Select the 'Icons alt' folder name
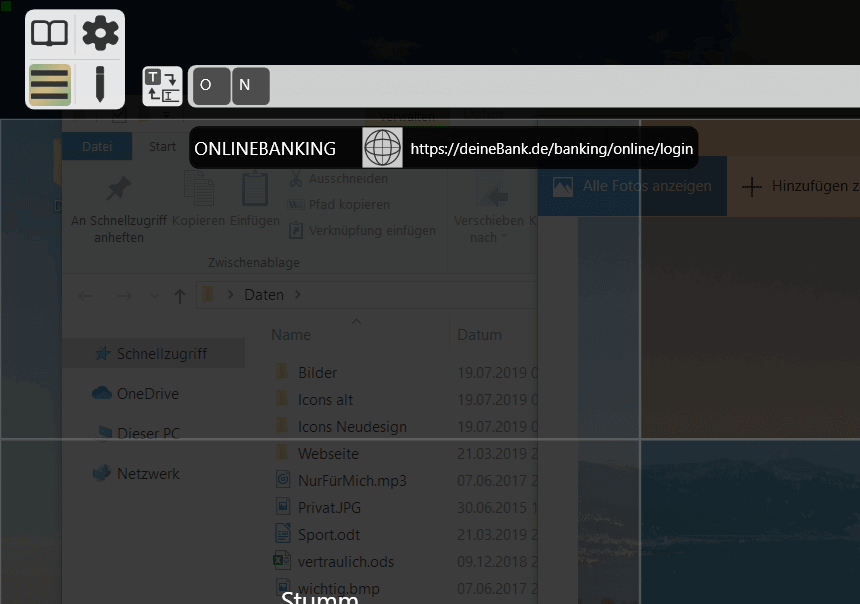The height and width of the screenshot is (604, 860). coord(325,399)
